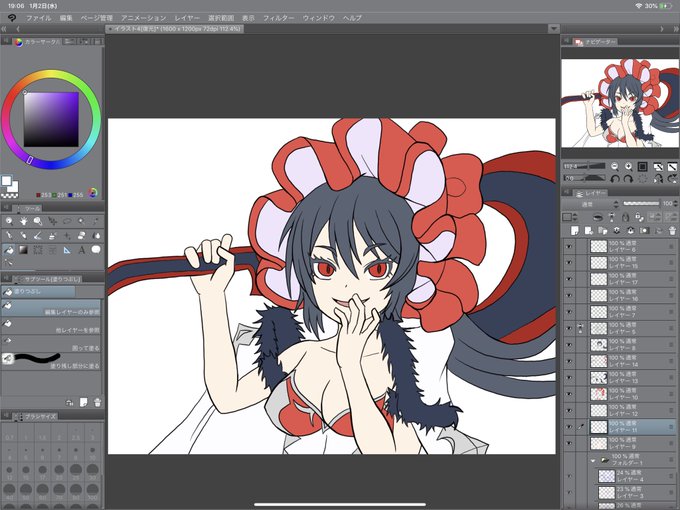The height and width of the screenshot is (510, 680).
Task: Collapse the right palette dock
Action: tap(676, 29)
